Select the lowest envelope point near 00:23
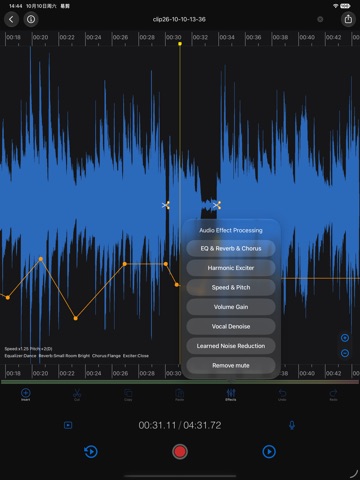 (76, 318)
